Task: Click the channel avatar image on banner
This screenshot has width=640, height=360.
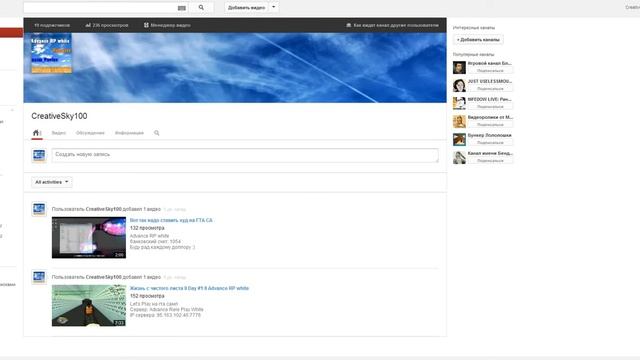Action: pos(51,53)
